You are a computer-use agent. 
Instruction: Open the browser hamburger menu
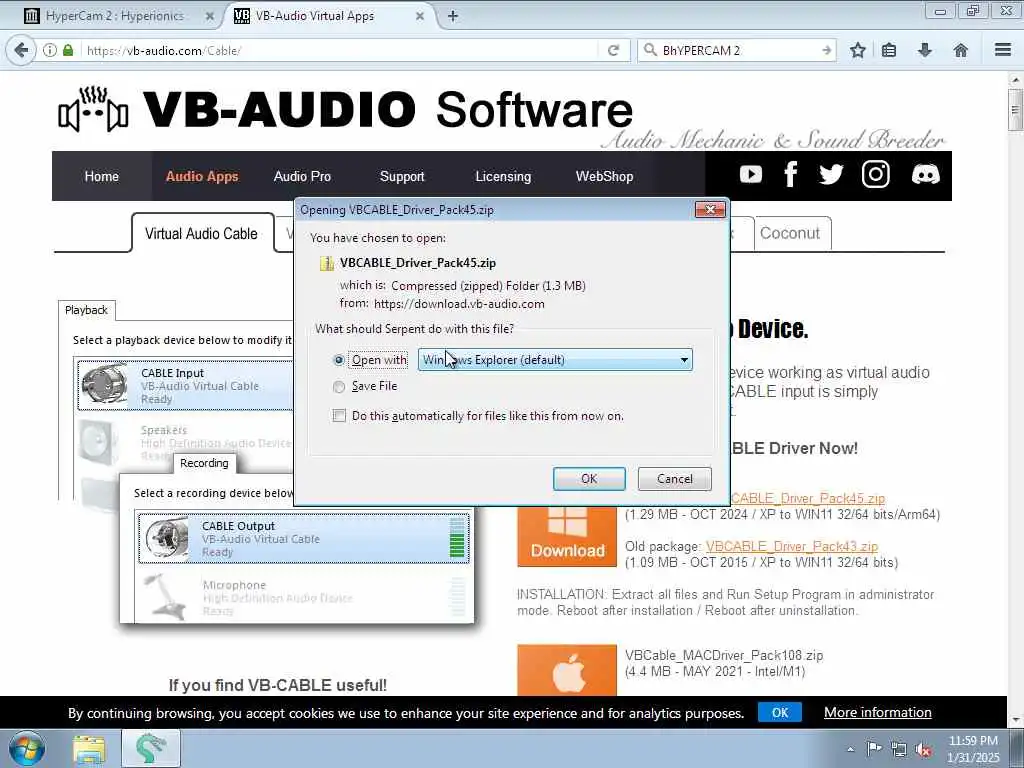1003,50
